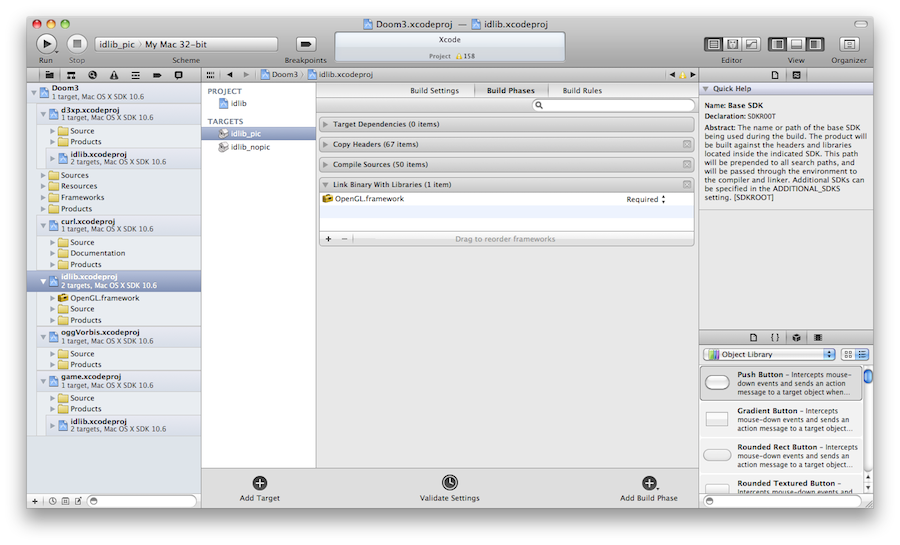This screenshot has height=545, width=900.
Task: Click the Validate Settings button
Action: 449,489
